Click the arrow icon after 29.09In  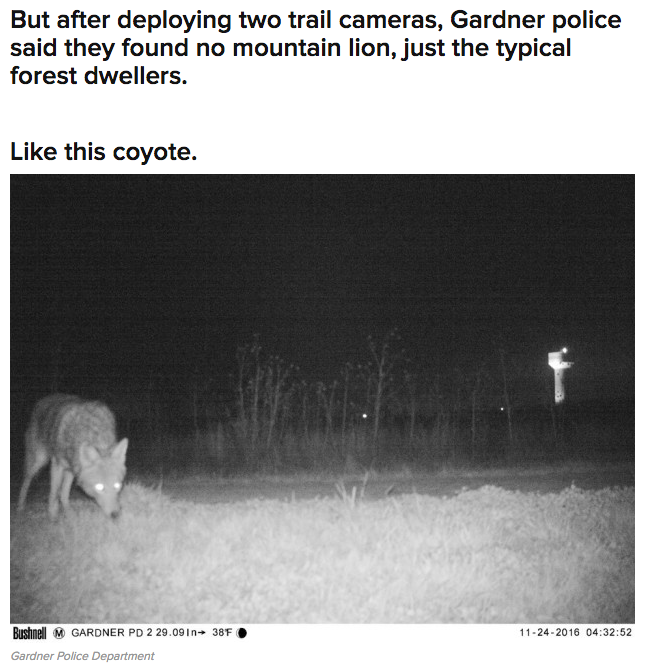[201, 633]
